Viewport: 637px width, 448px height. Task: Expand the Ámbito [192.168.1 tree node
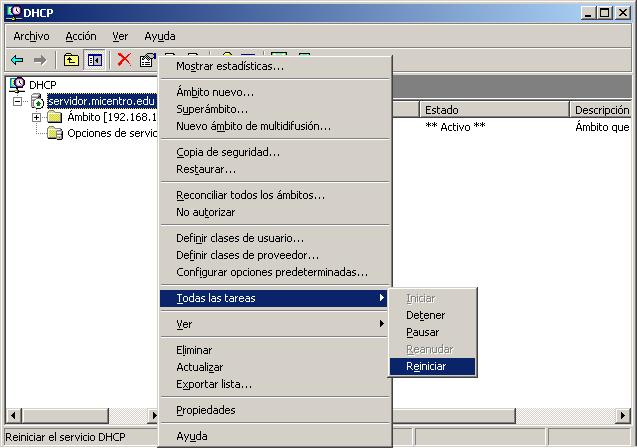pos(37,117)
